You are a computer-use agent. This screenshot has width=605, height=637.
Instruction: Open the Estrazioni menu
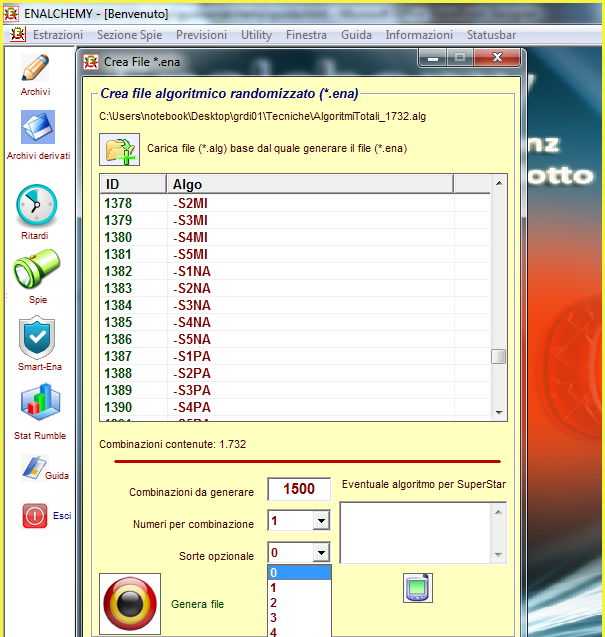tap(58, 35)
